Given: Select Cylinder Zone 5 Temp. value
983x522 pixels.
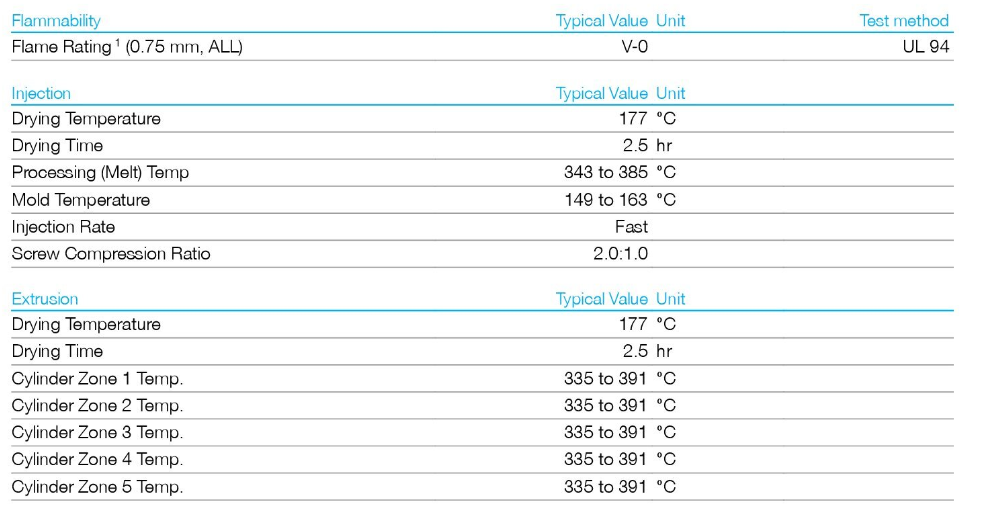Looking at the screenshot, I should [x=605, y=487].
